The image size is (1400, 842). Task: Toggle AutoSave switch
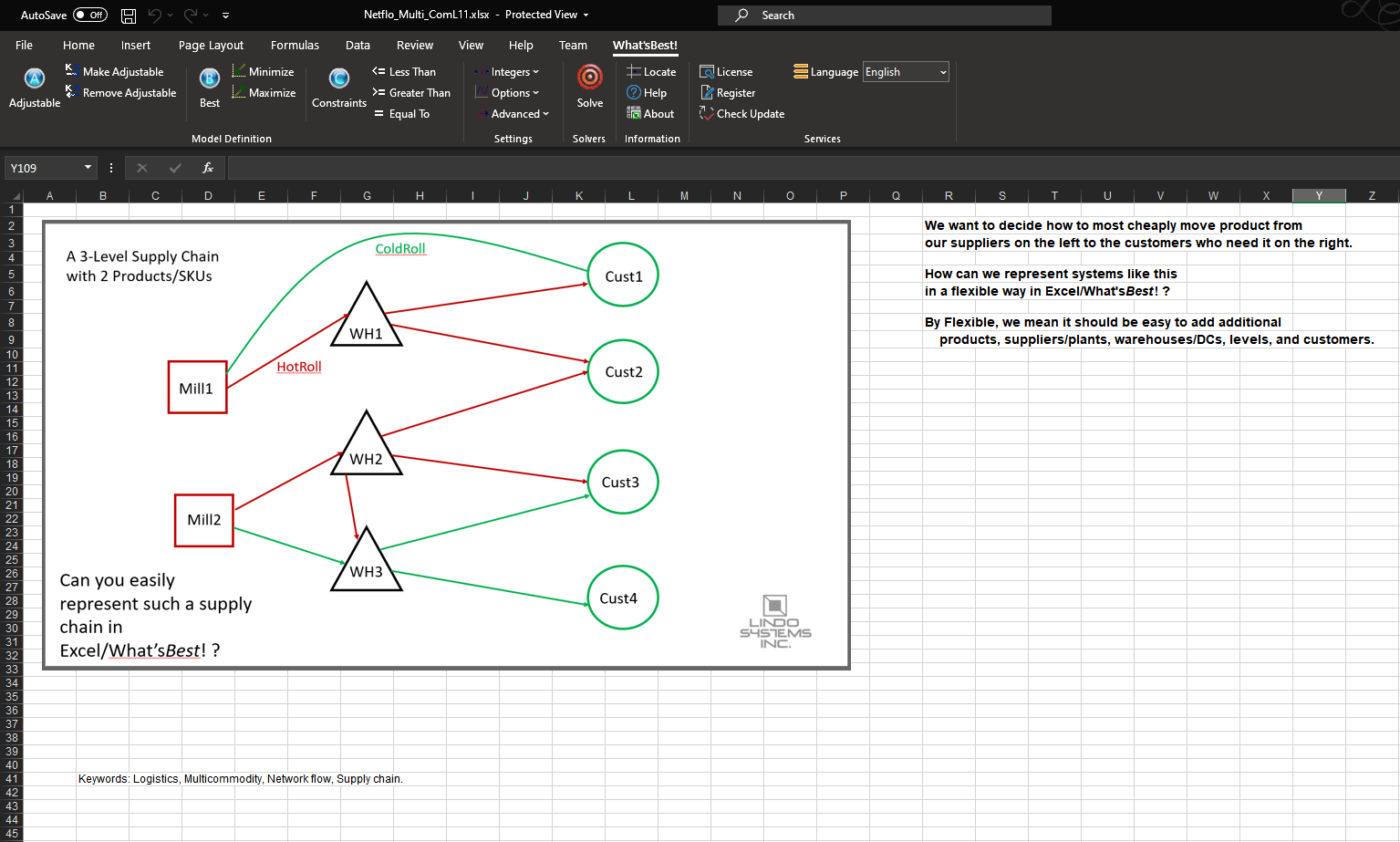[x=90, y=16]
